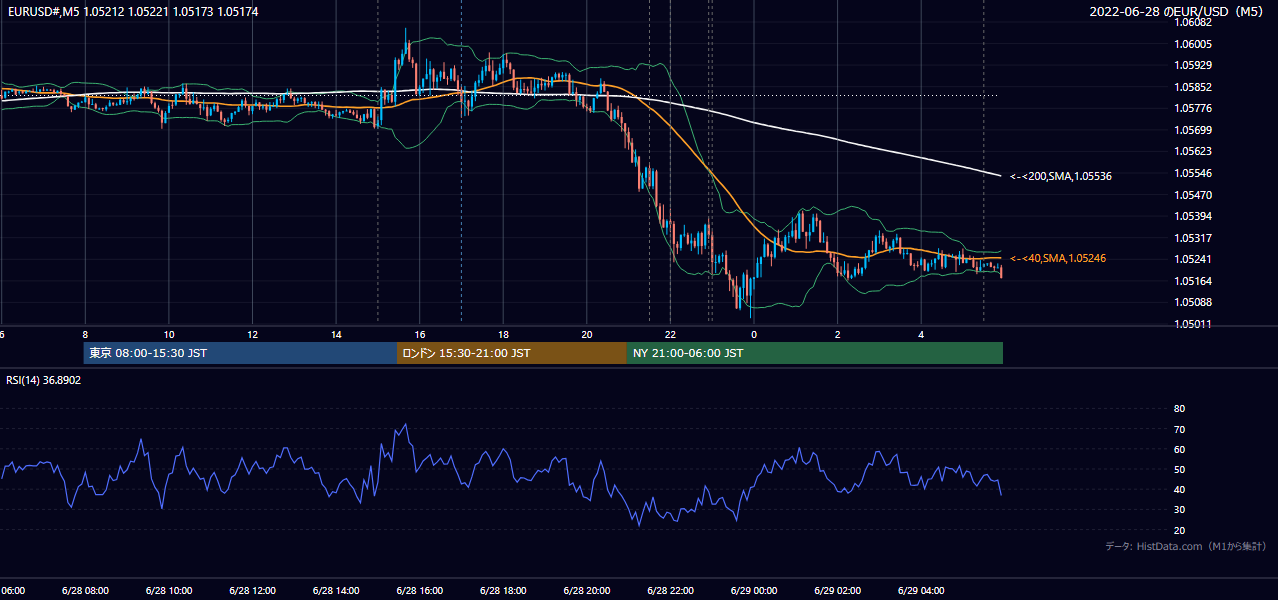
Task: Click price axis value 1.05776
Action: tap(1195, 108)
